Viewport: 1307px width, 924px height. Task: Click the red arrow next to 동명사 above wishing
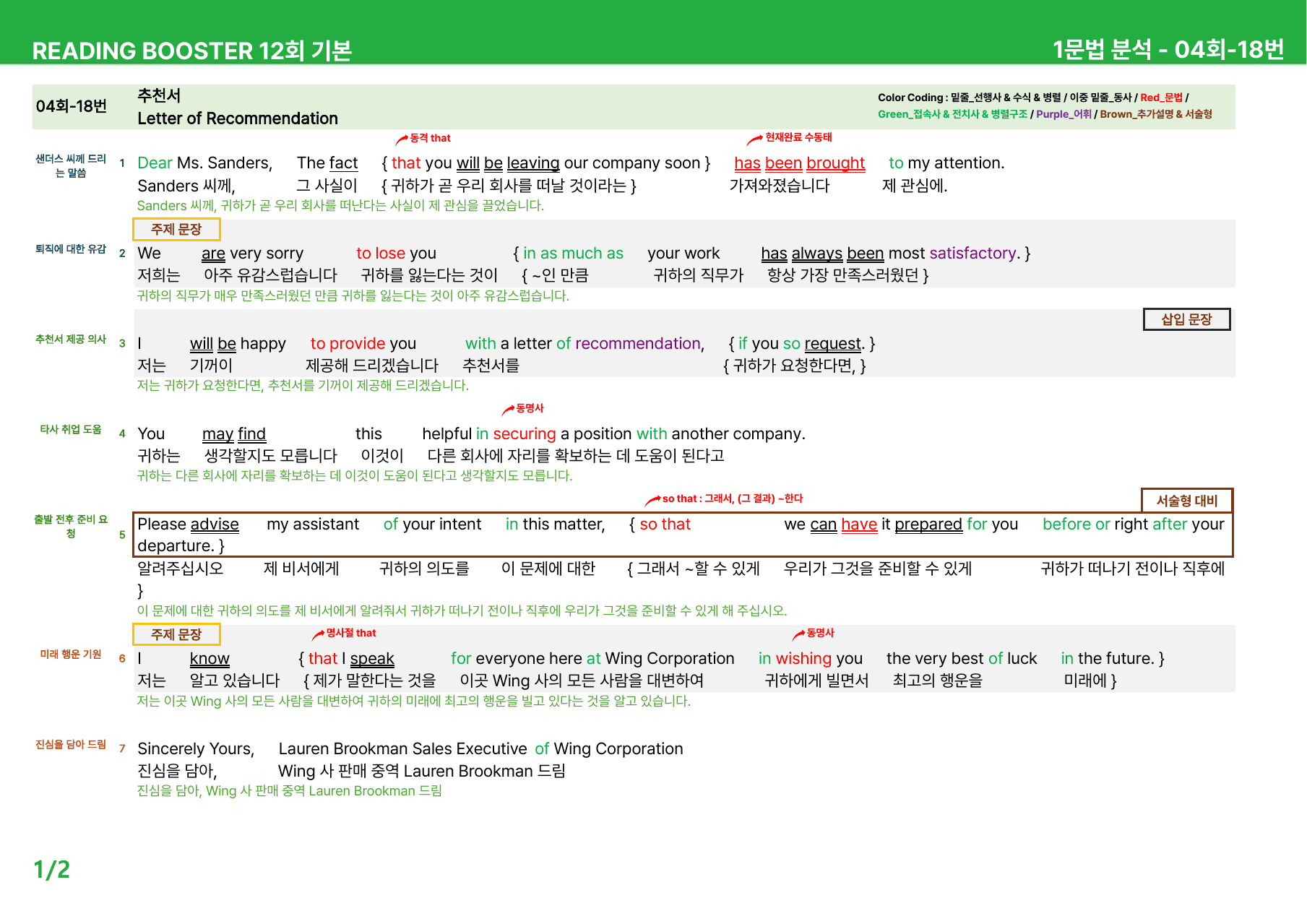[x=798, y=634]
